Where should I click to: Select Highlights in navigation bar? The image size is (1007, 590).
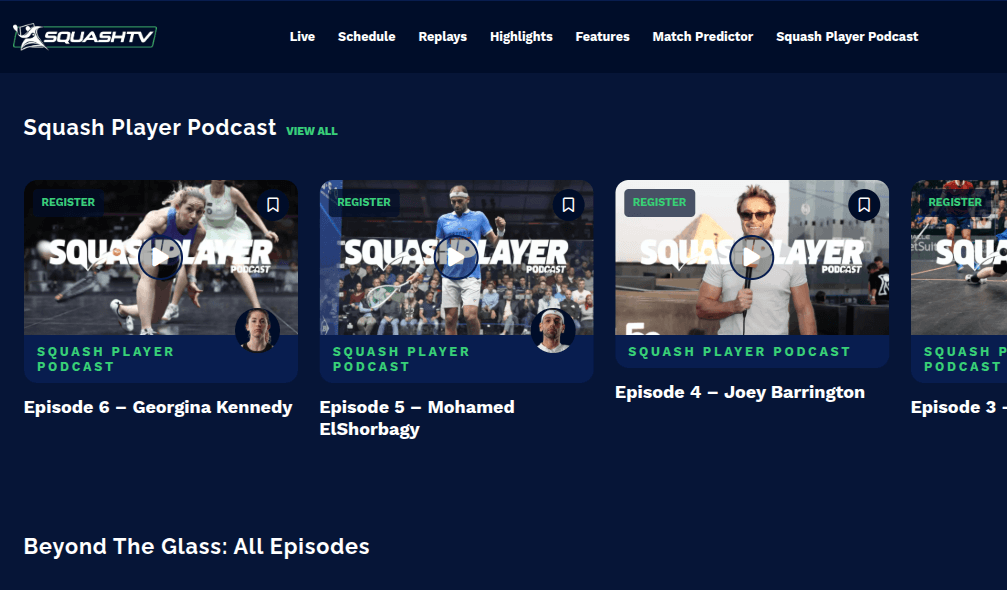pyautogui.click(x=521, y=37)
